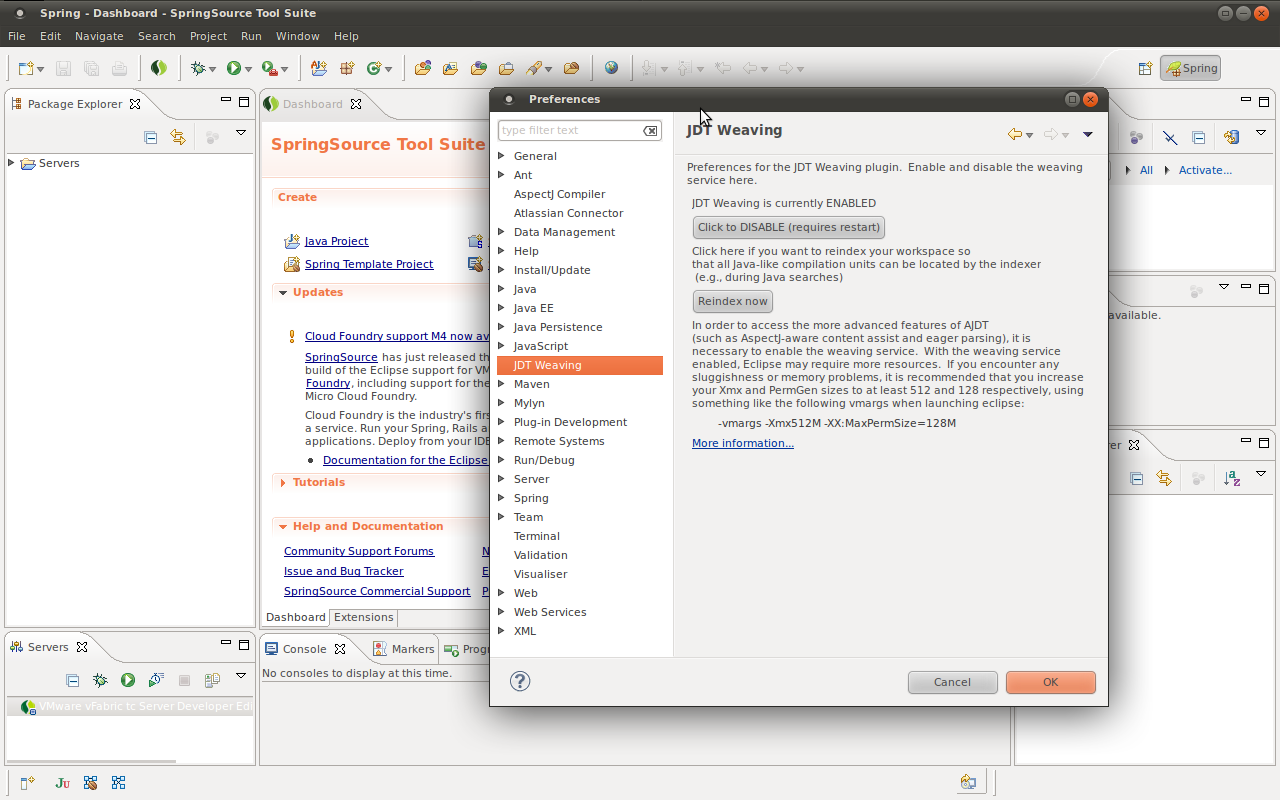
Task: Open the Community Support Forums link
Action: 359,551
